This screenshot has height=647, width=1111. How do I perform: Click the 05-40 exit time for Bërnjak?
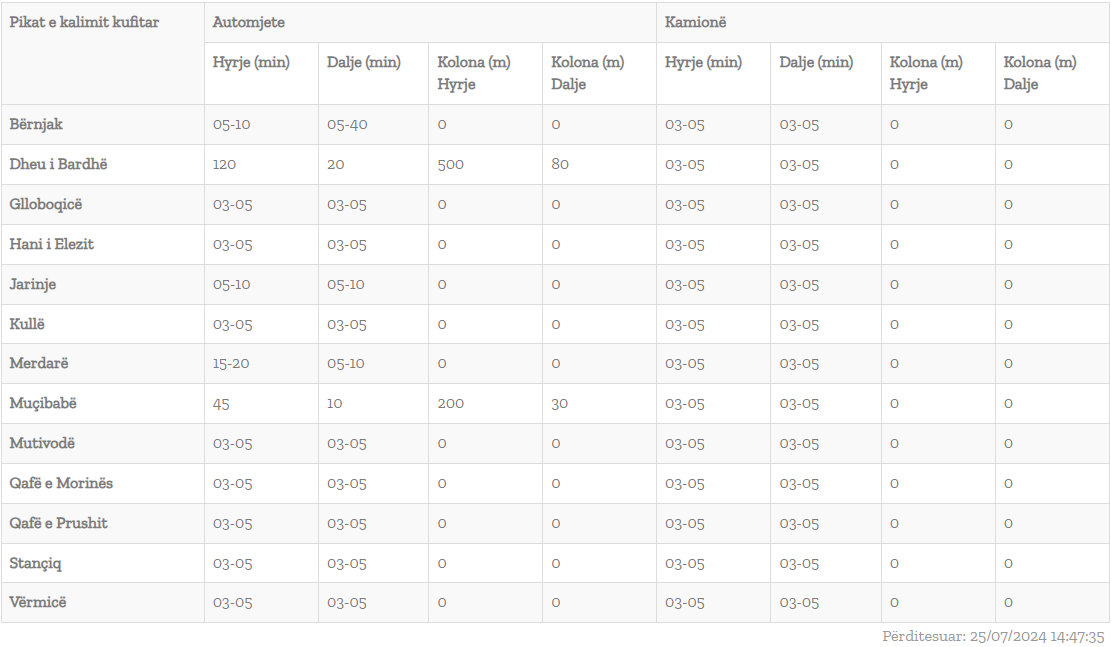pyautogui.click(x=347, y=125)
